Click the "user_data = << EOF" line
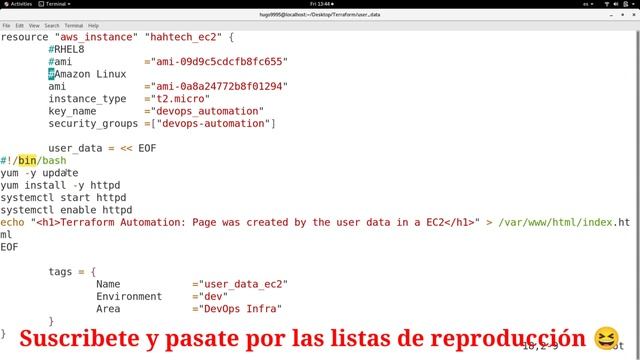Viewport: 640px width, 360px height. click(x=102, y=148)
